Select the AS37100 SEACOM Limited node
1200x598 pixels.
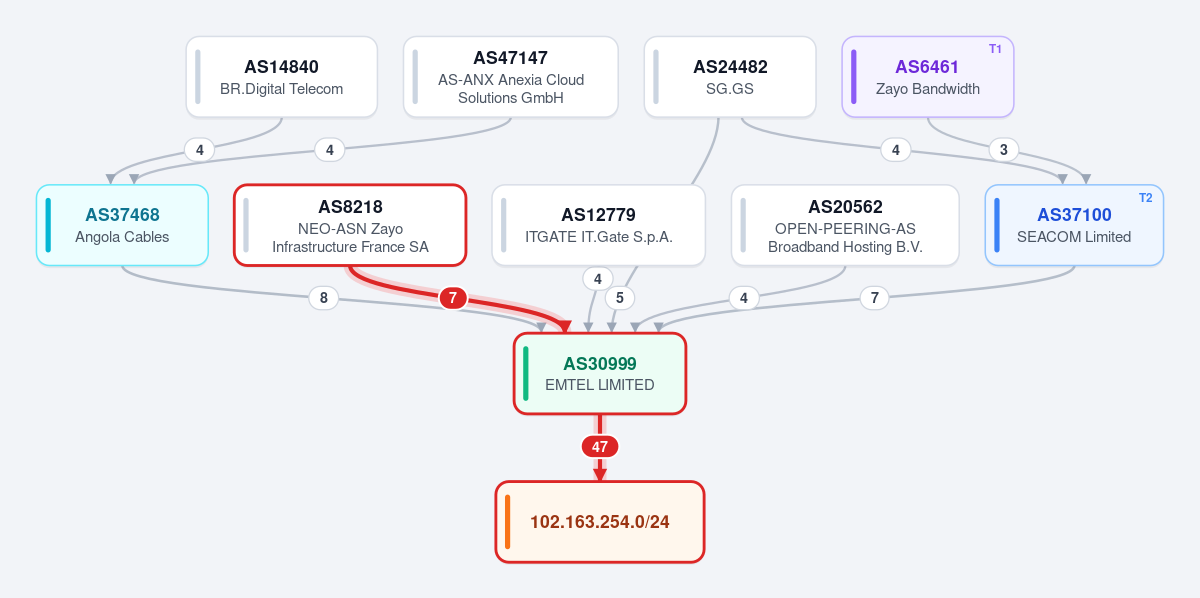(x=1074, y=225)
